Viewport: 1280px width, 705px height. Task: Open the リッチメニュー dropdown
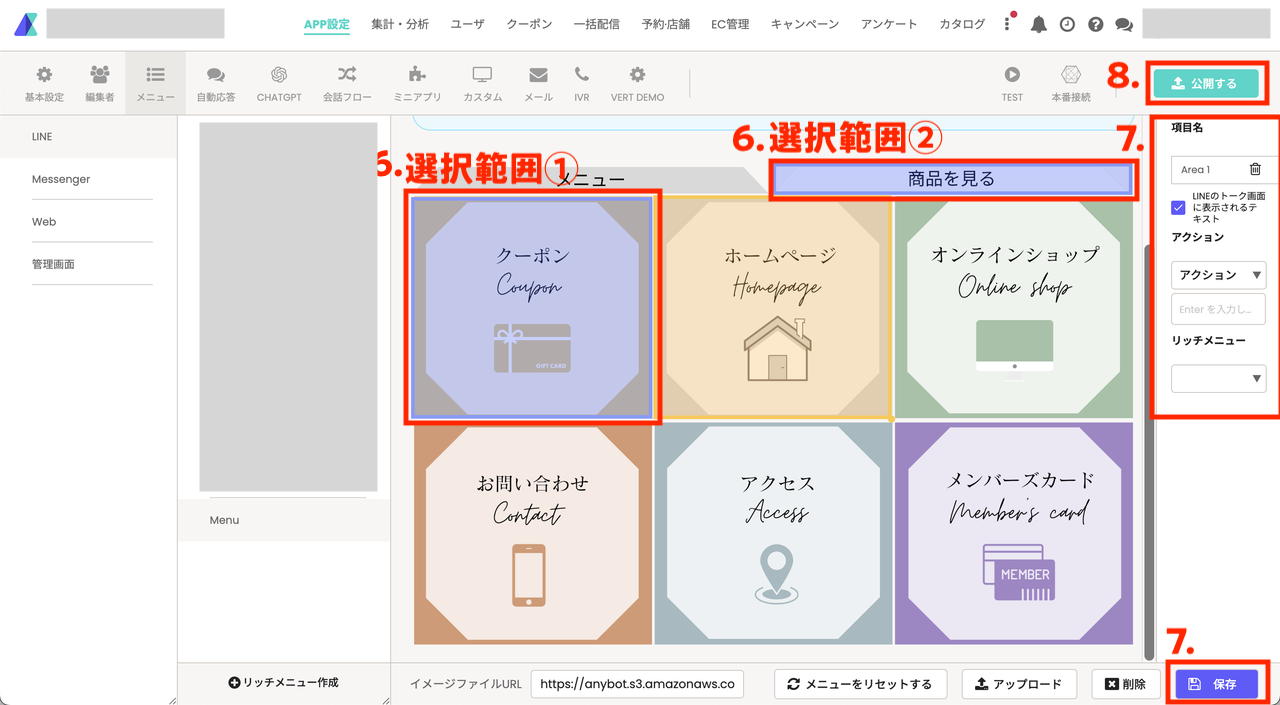(x=1218, y=378)
